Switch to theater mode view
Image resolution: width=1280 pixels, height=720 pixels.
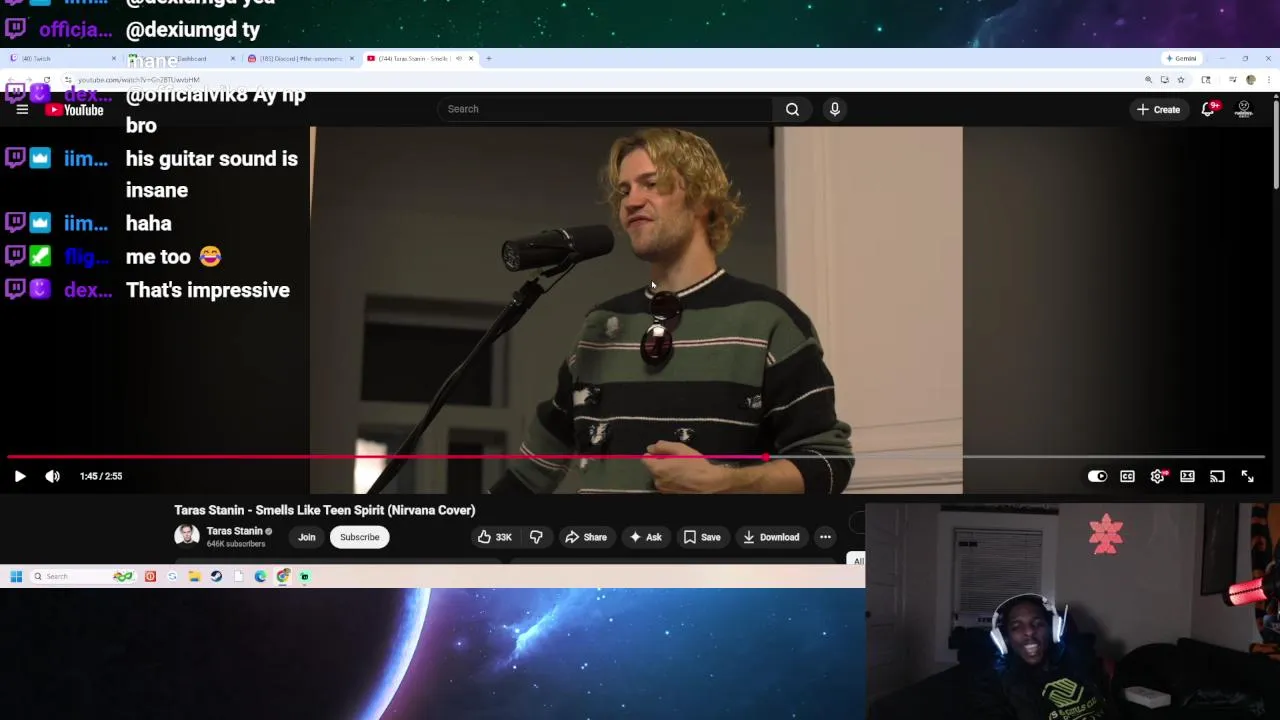click(1187, 476)
